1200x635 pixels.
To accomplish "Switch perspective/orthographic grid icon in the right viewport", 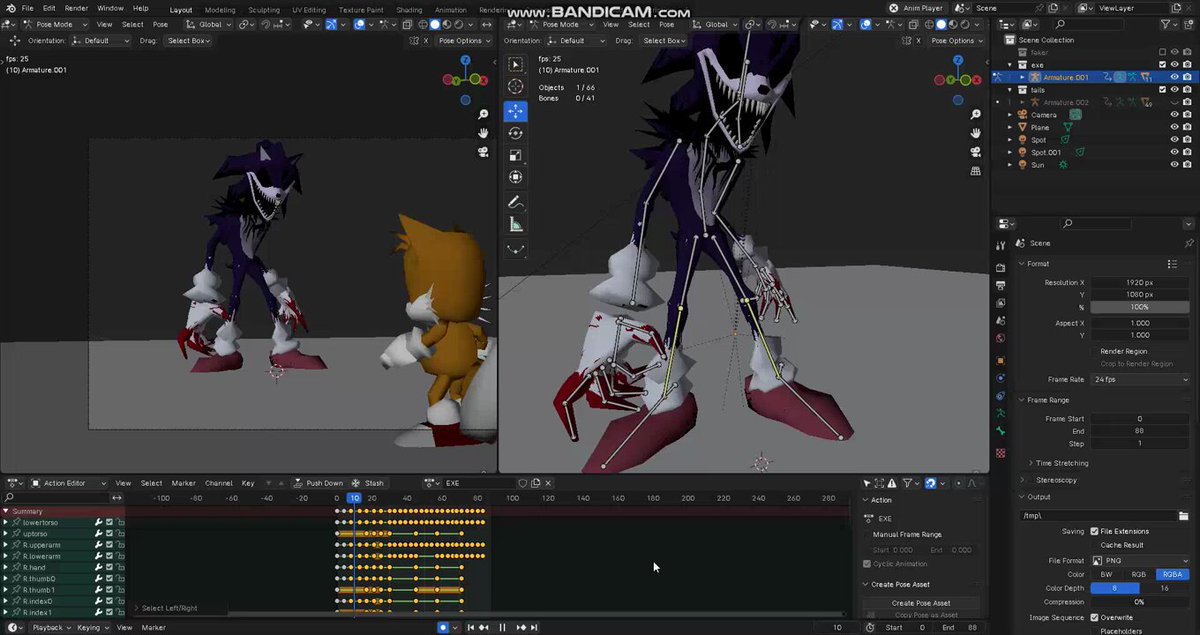I will point(975,171).
